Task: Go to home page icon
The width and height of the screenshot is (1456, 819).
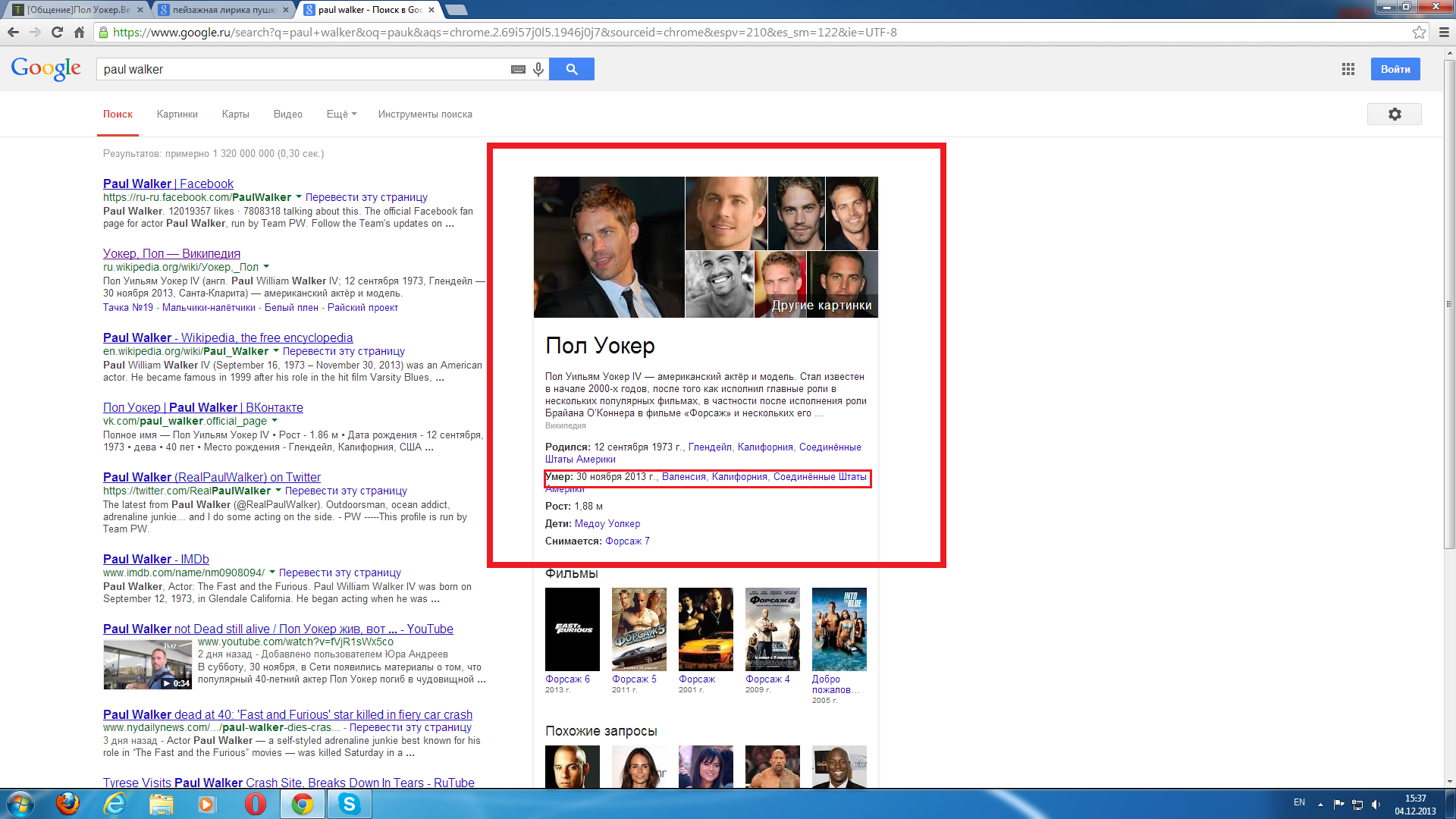Action: pyautogui.click(x=79, y=32)
